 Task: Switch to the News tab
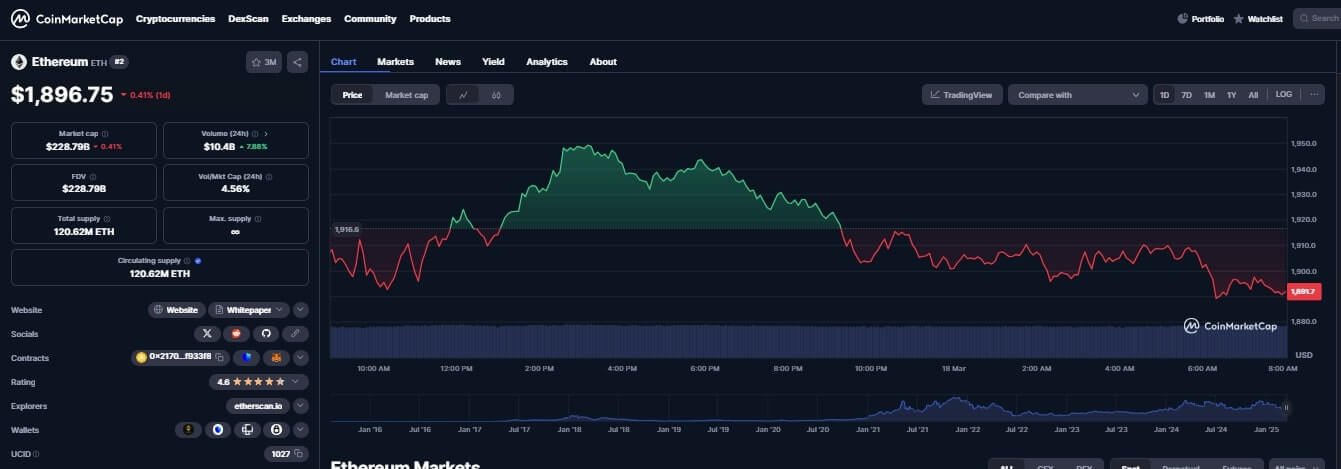click(x=448, y=62)
